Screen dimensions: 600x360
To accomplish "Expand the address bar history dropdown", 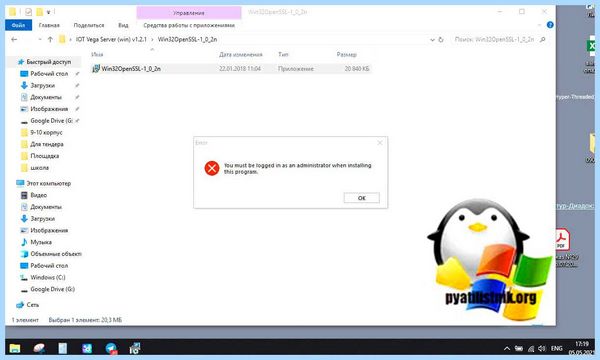I will 432,39.
